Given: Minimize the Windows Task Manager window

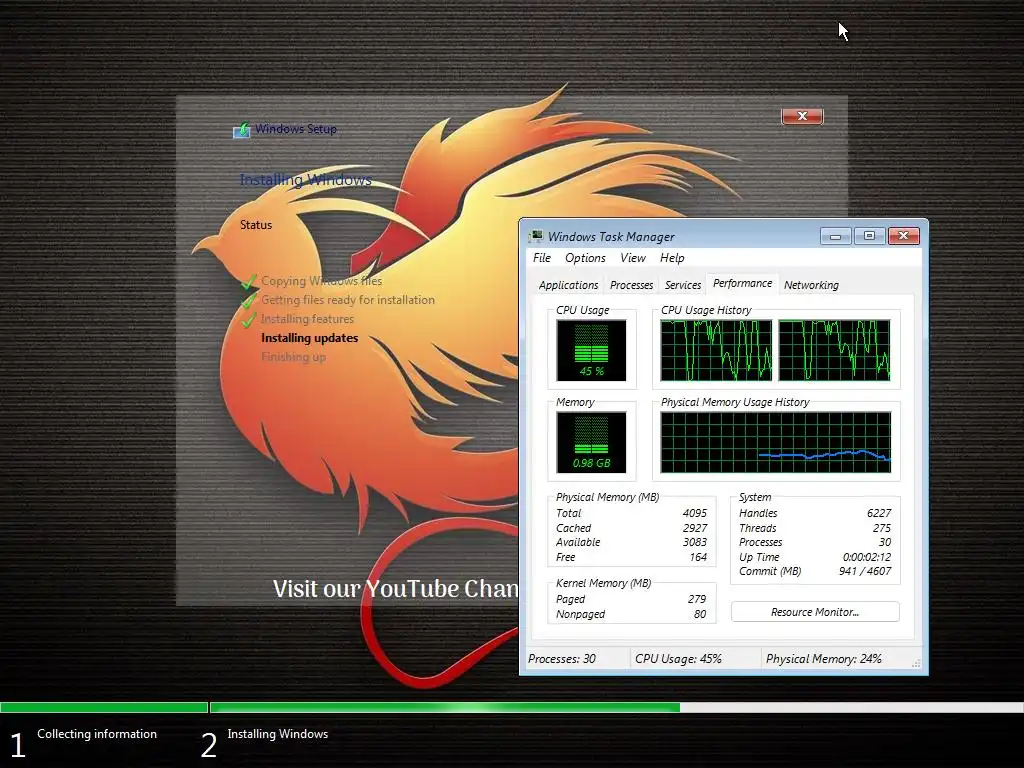Looking at the screenshot, I should 835,236.
